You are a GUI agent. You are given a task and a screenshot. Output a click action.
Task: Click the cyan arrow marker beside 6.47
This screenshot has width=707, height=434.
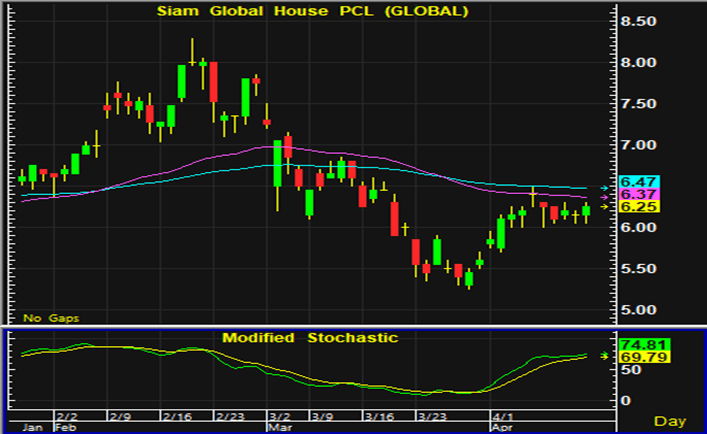coord(604,187)
